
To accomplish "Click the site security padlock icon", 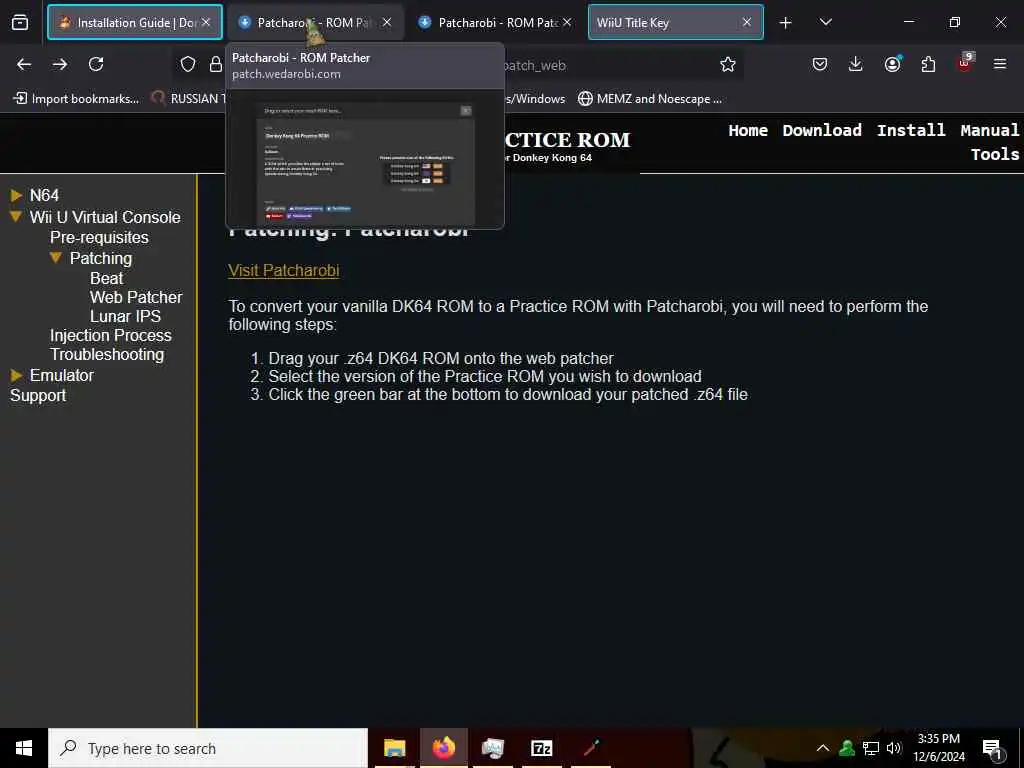I will tap(216, 64).
